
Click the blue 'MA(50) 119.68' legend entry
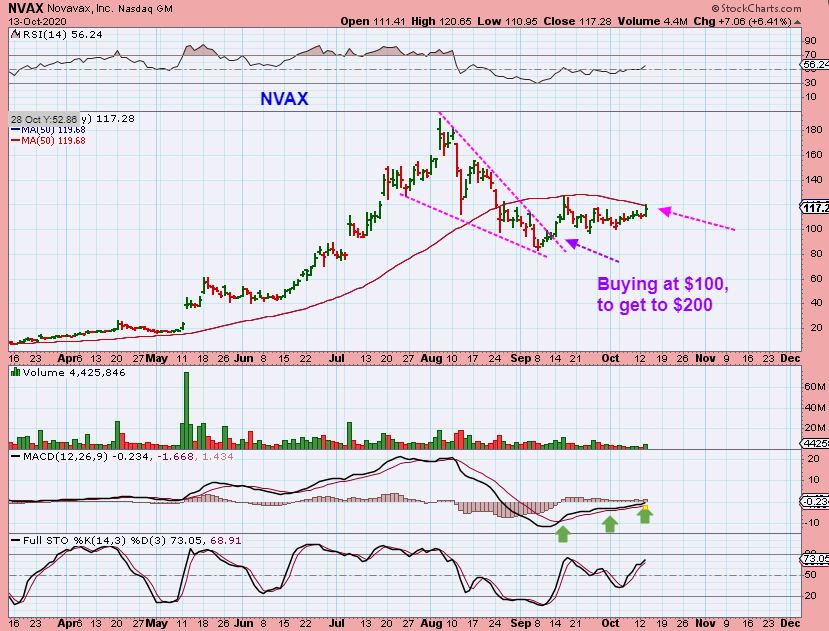[48, 130]
